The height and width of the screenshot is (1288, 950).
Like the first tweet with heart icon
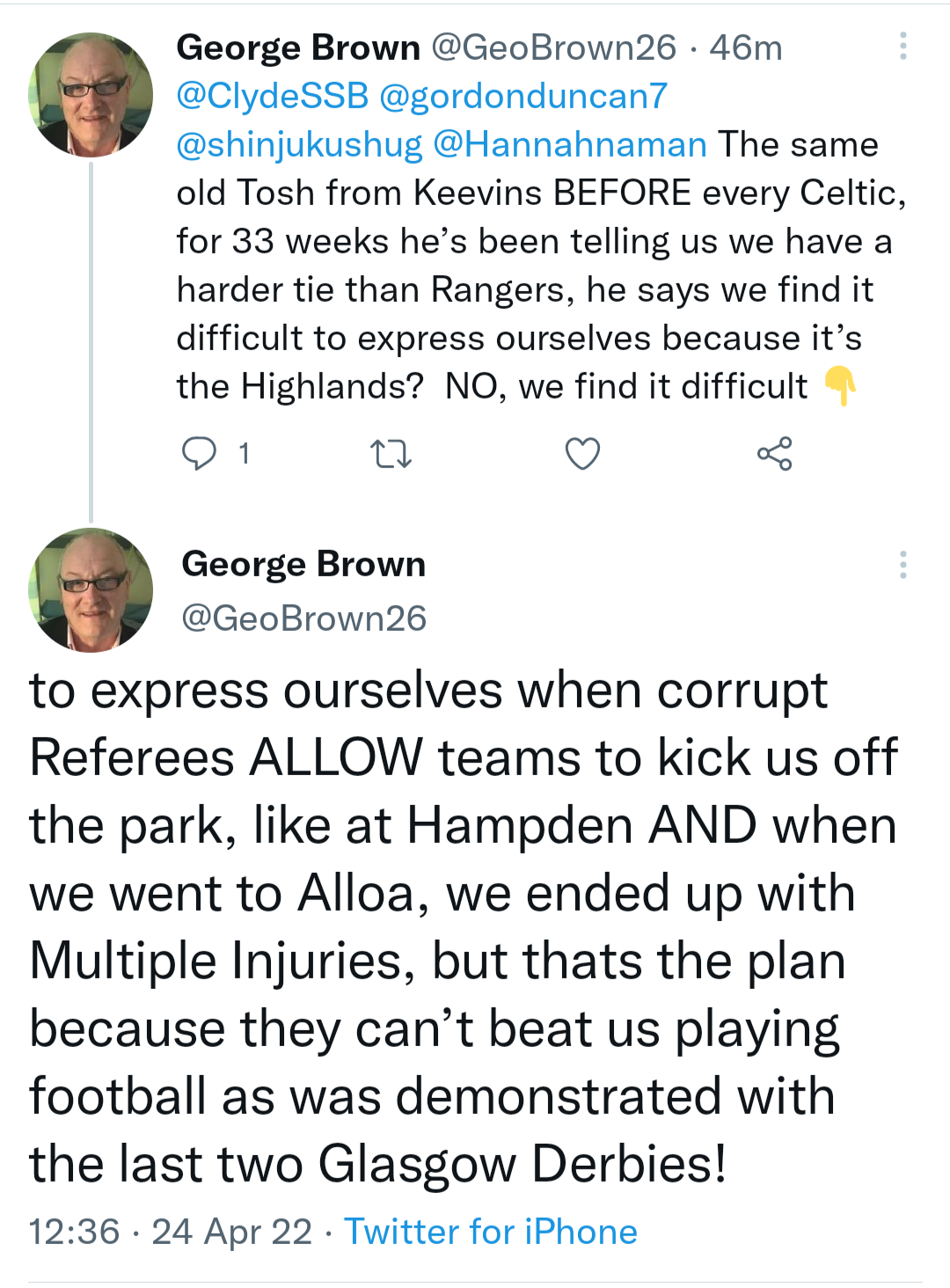point(582,454)
